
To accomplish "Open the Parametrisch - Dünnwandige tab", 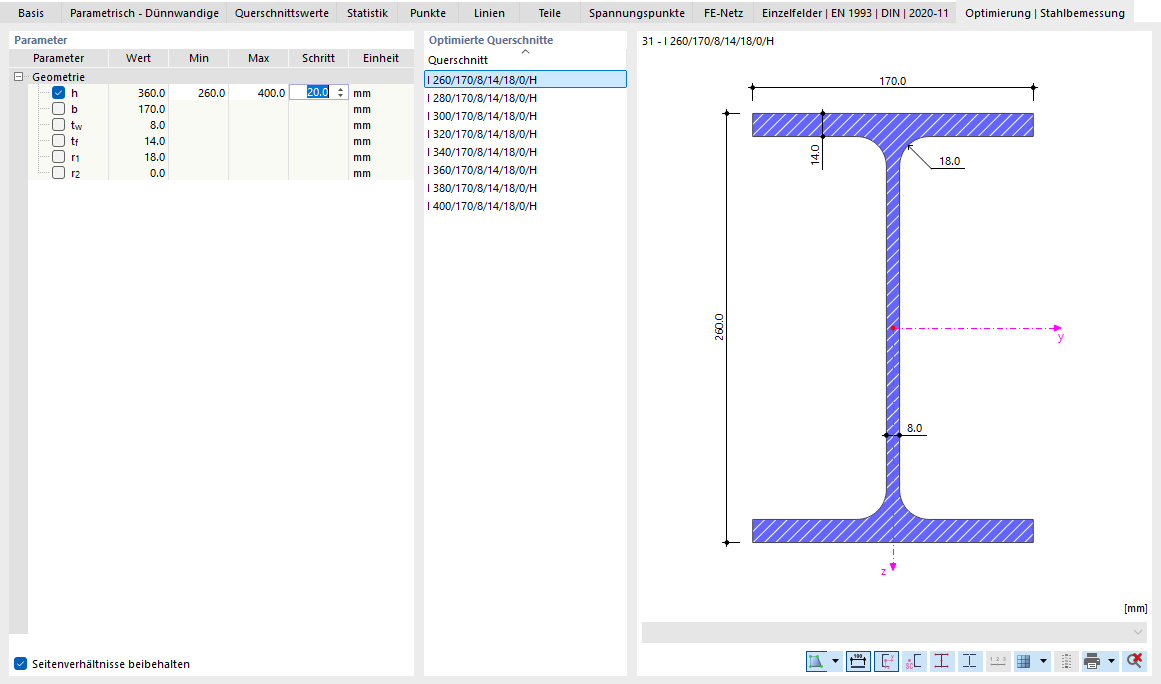I will tap(144, 13).
